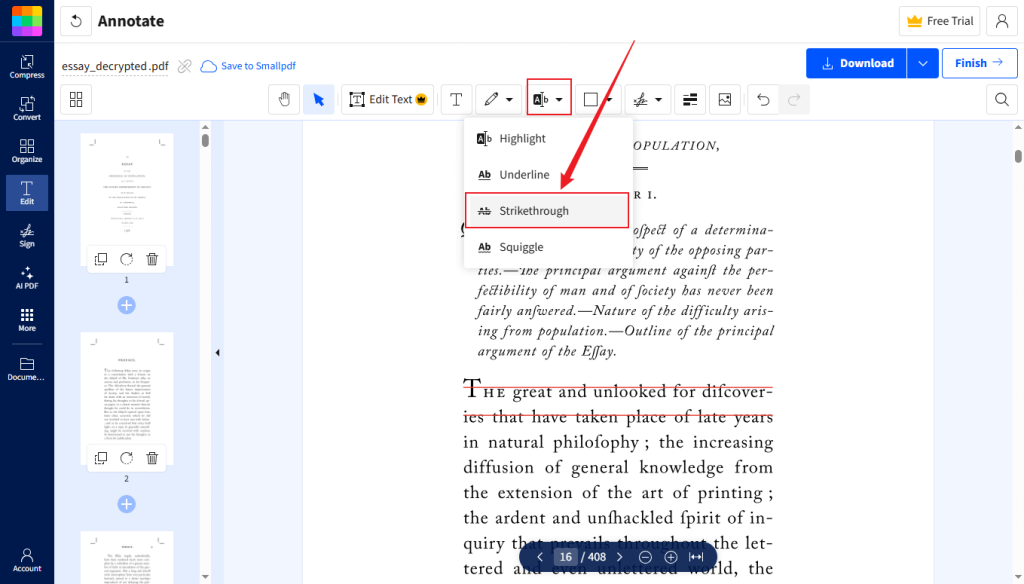1024x584 pixels.
Task: Undo the last annotation
Action: [761, 99]
